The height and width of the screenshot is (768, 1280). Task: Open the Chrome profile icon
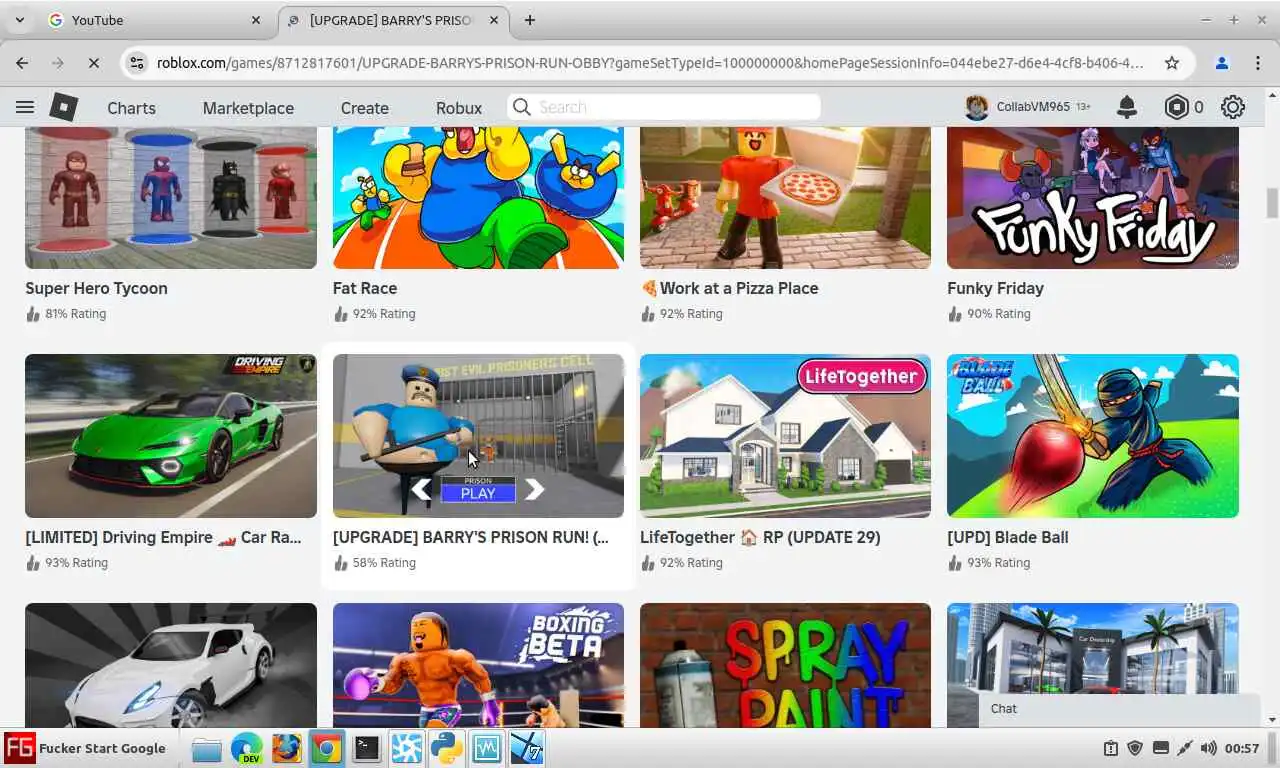1221,63
